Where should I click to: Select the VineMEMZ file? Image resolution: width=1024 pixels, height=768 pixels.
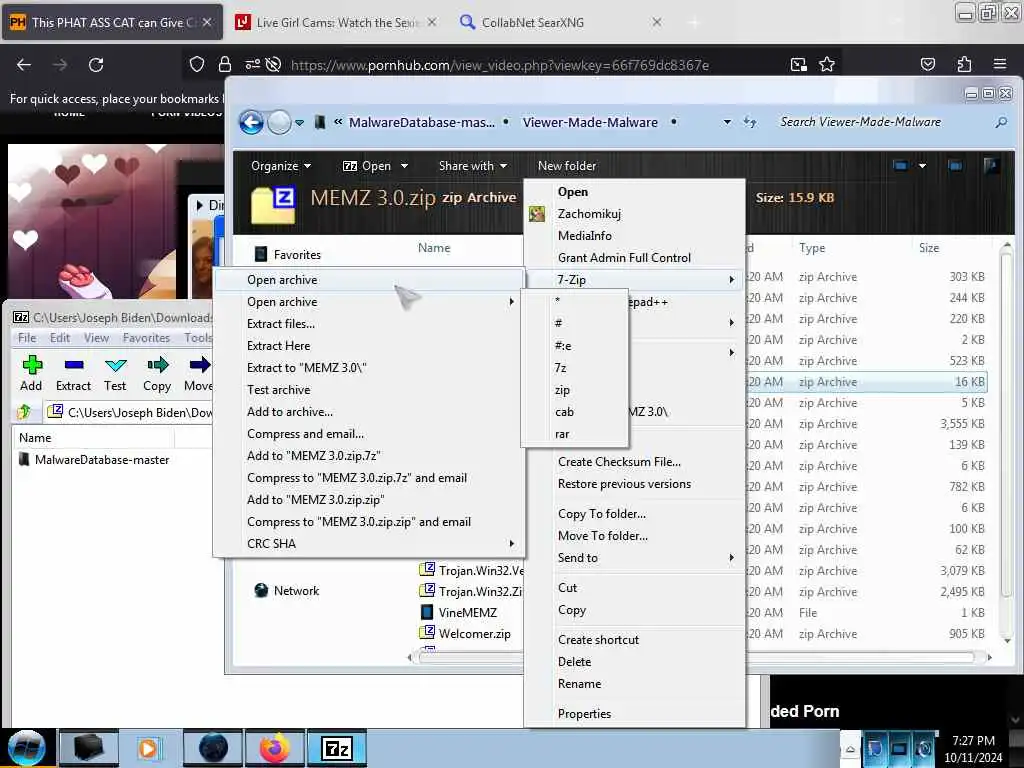468,613
